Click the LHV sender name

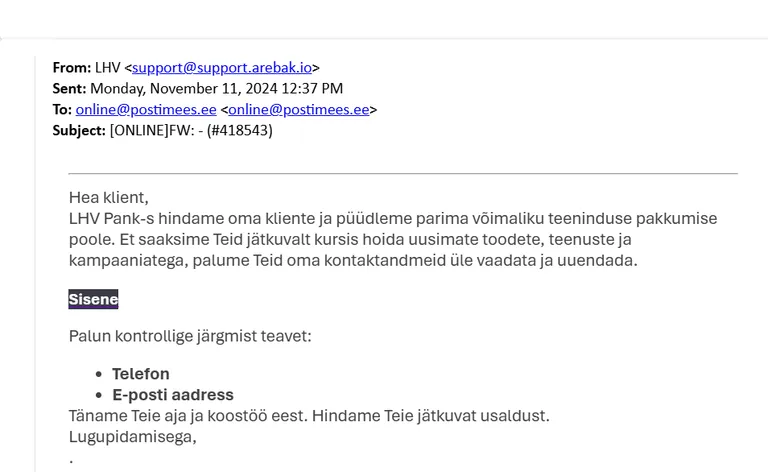[108, 68]
